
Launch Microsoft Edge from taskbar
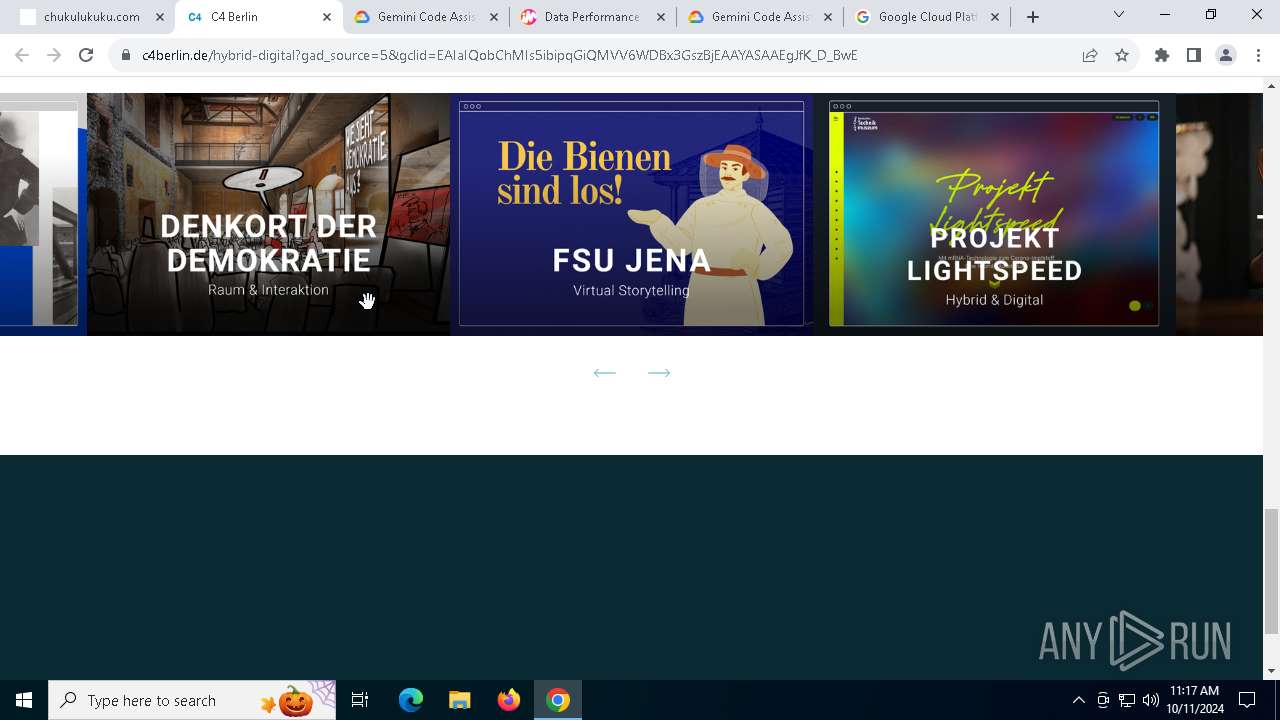tap(411, 700)
